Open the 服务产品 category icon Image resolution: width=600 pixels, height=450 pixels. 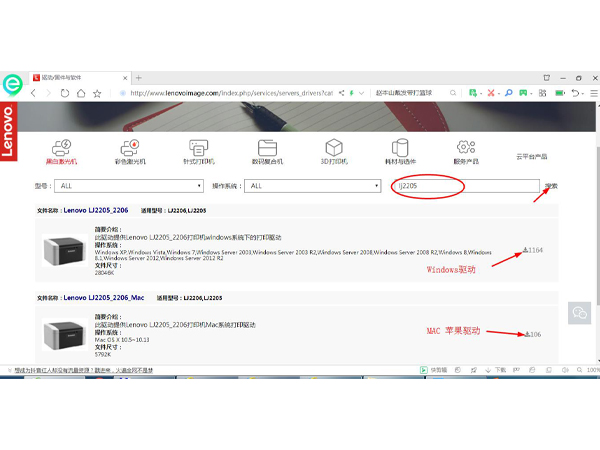pos(466,148)
